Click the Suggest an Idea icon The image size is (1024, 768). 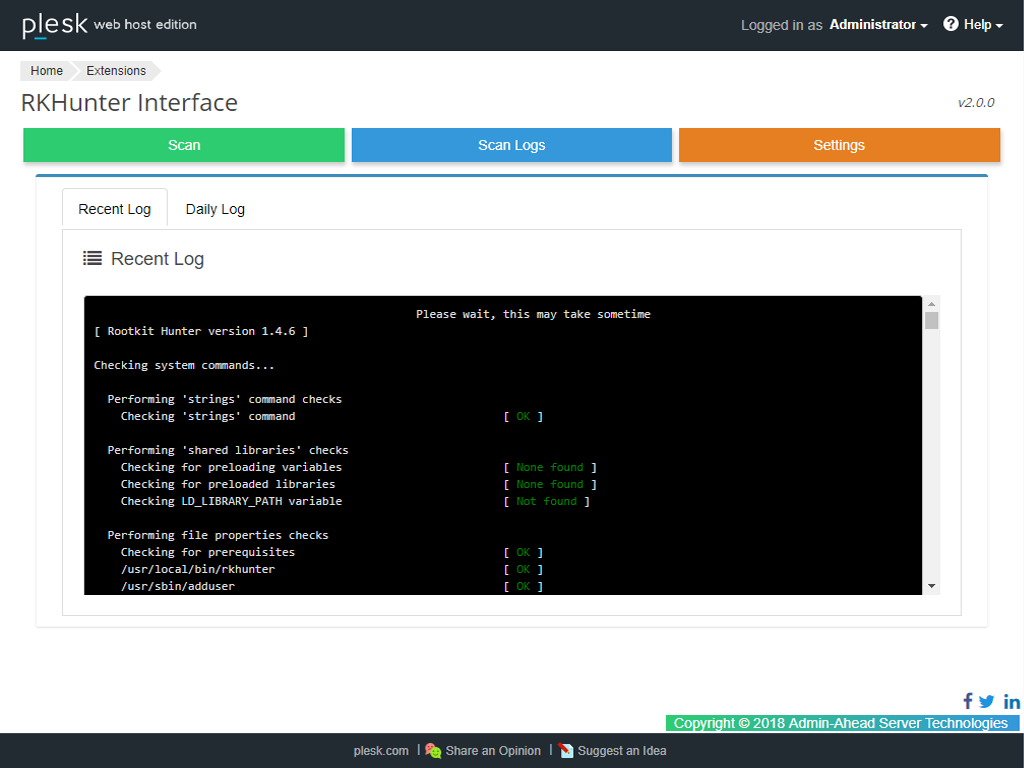click(x=566, y=750)
